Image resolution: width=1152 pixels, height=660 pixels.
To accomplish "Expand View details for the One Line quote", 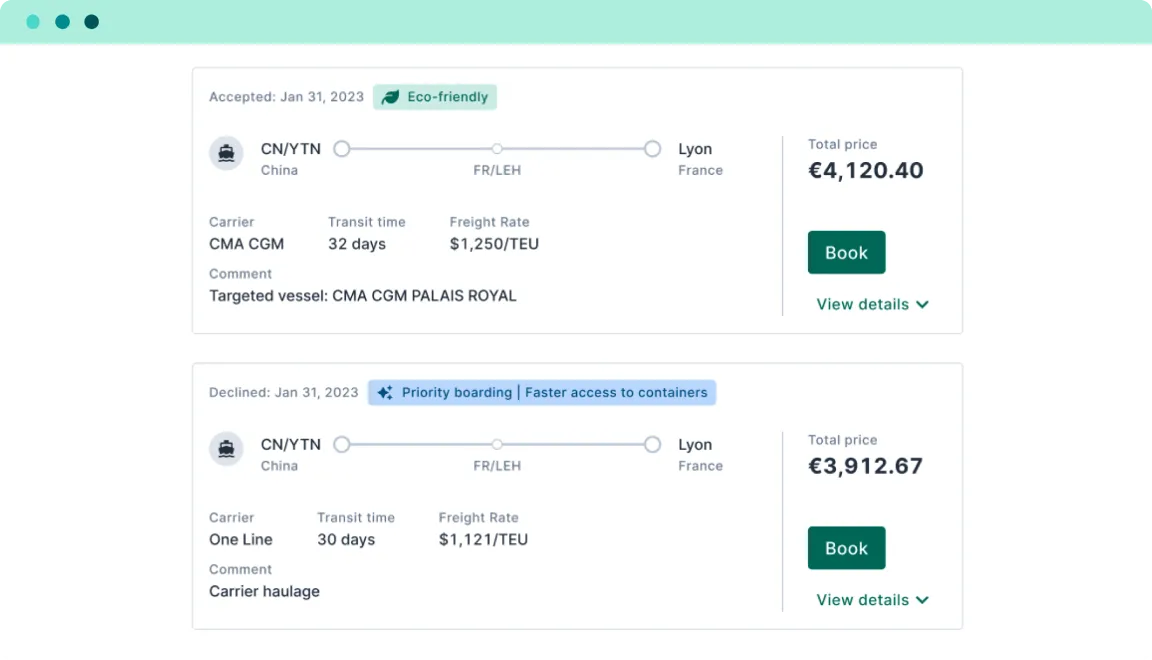I will (873, 600).
